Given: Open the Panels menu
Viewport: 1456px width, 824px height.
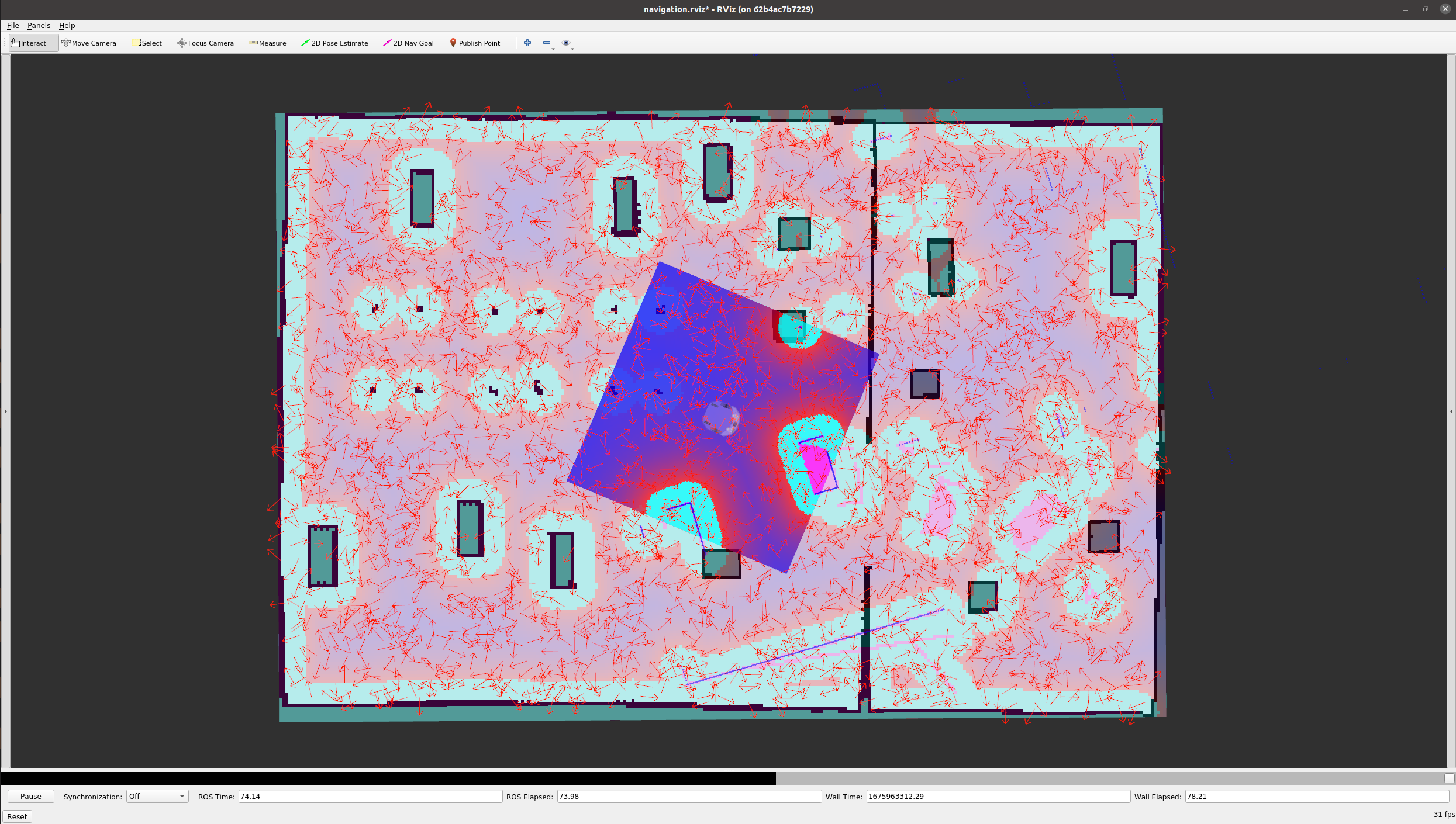Looking at the screenshot, I should (39, 26).
